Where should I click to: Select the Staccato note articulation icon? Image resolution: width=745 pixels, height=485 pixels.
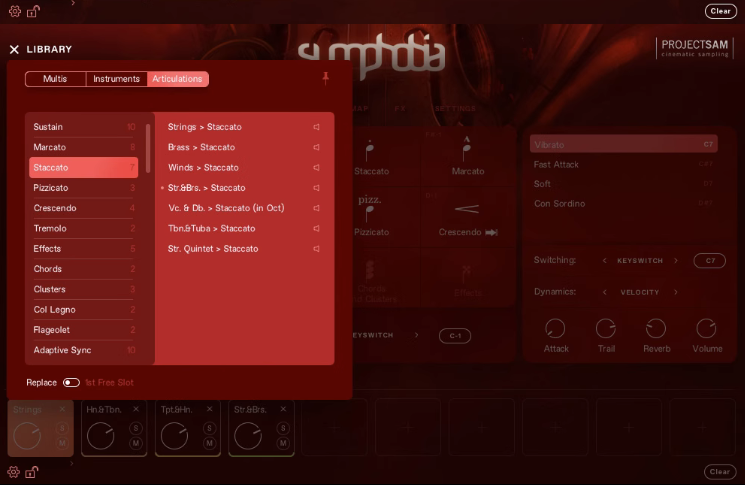click(x=370, y=151)
